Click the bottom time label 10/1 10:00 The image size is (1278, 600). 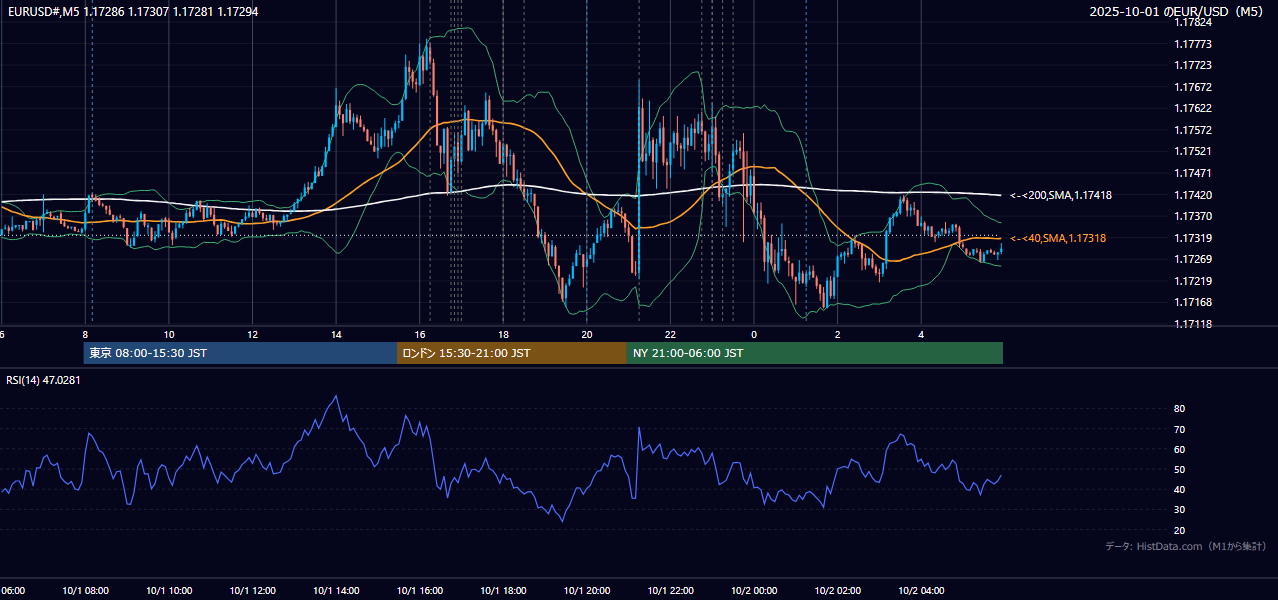pos(169,591)
